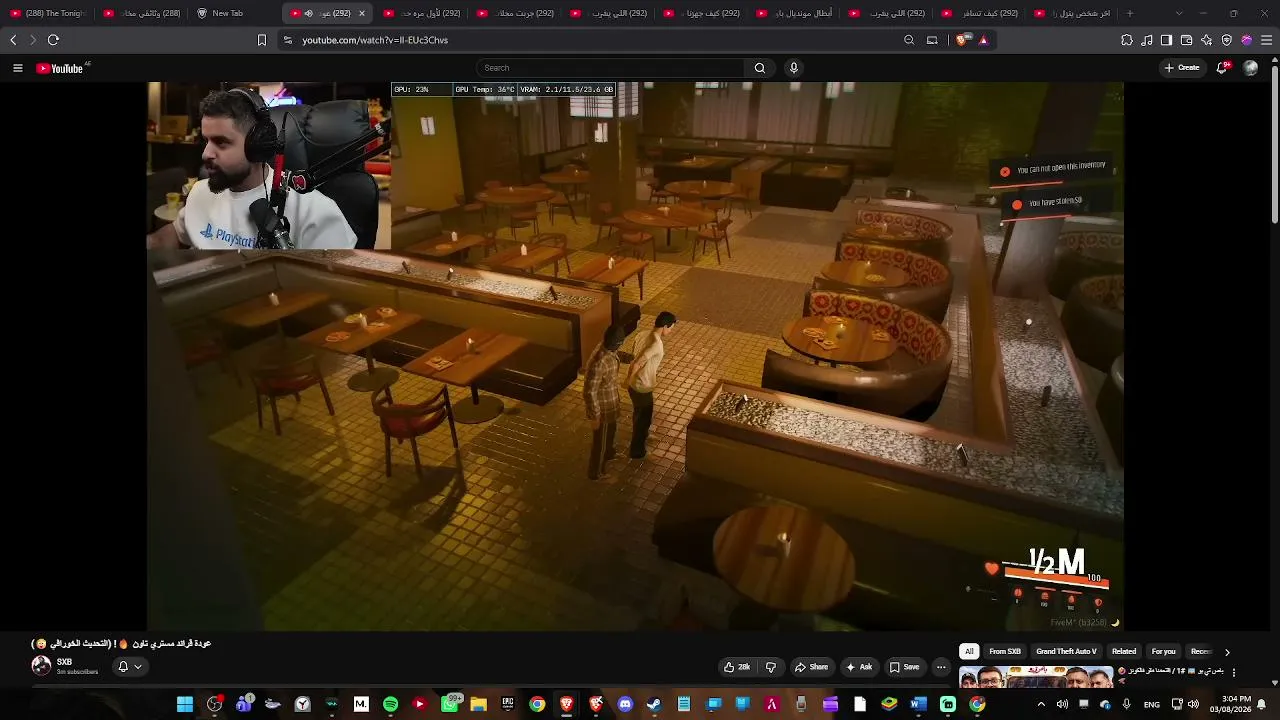
Task: Open the browser main menu icon
Action: point(1267,40)
